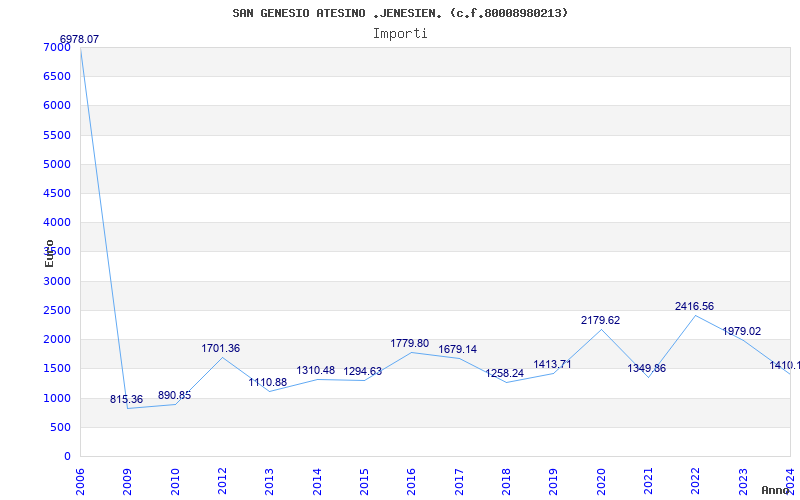Select the 6500 y-axis tick label

pyautogui.click(x=57, y=77)
